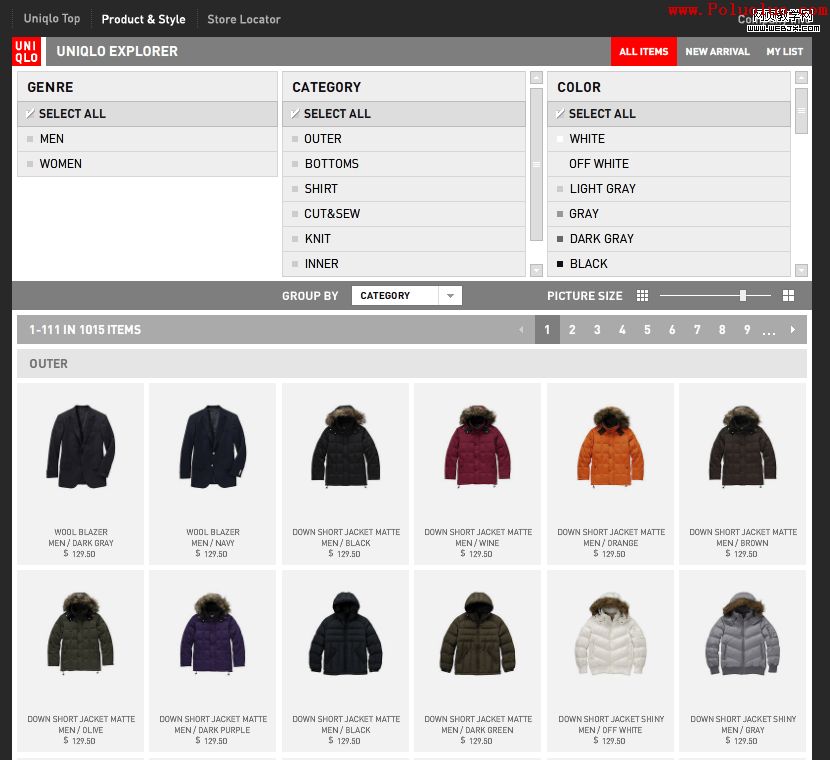Go to page 8
830x760 pixels.
tap(722, 329)
